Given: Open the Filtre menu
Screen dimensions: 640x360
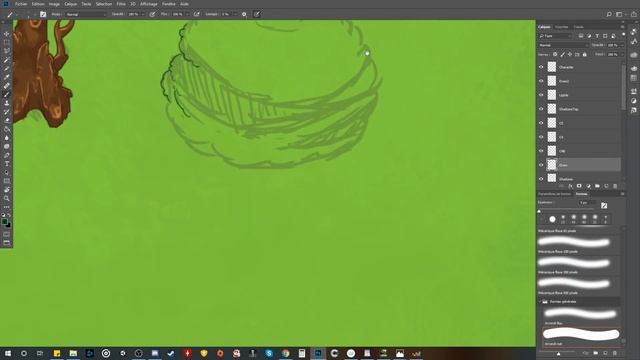Looking at the screenshot, I should (x=121, y=4).
